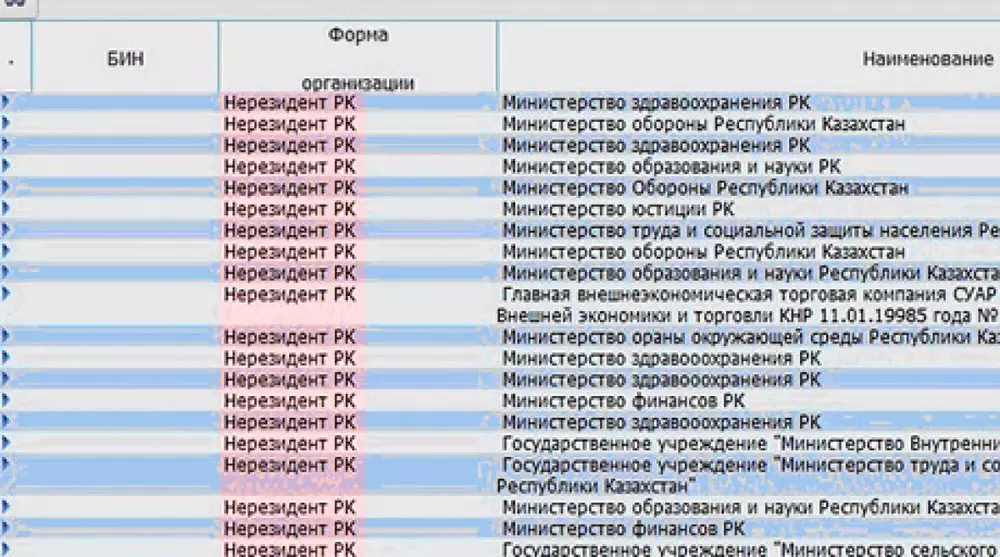Viewport: 1000px width, 557px height.
Task: Click the tab at the top-left corner
Action: tap(17, 6)
